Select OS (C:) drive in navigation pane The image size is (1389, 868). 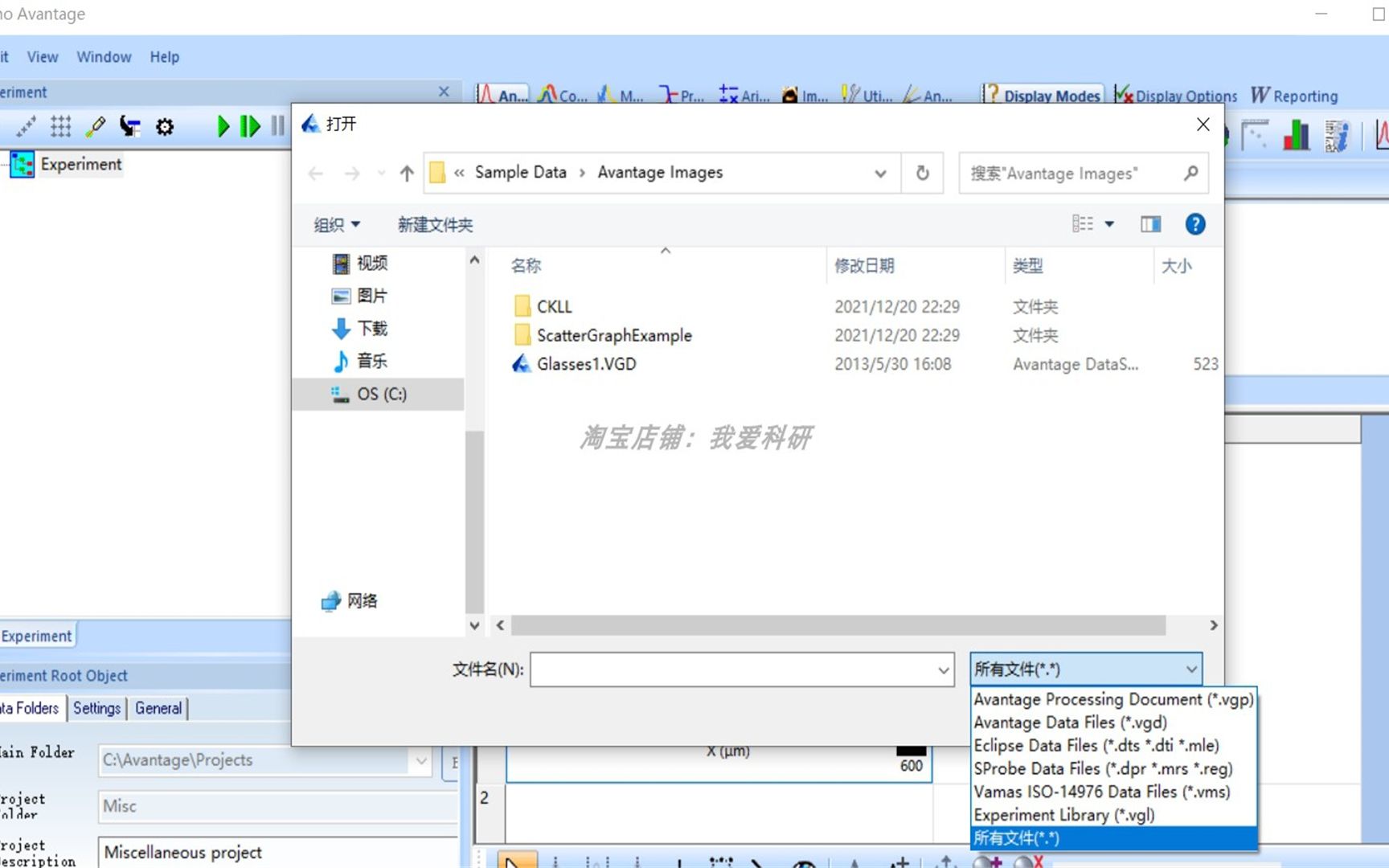[378, 394]
